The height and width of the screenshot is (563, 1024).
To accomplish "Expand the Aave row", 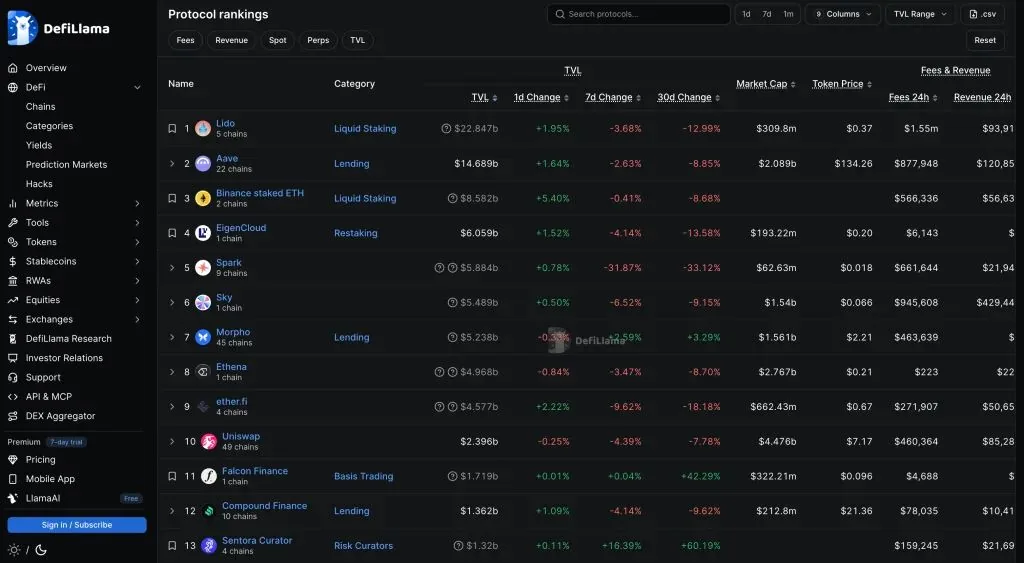I will click(172, 163).
